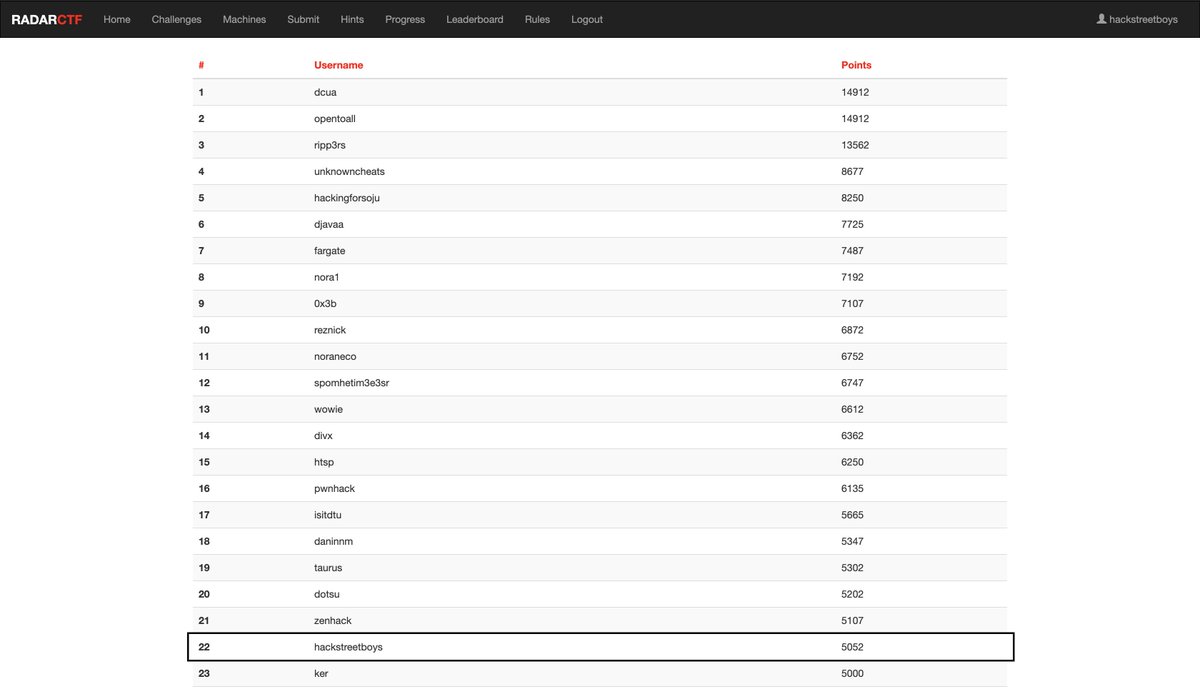1200x694 pixels.
Task: Select username taurus
Action: point(328,568)
